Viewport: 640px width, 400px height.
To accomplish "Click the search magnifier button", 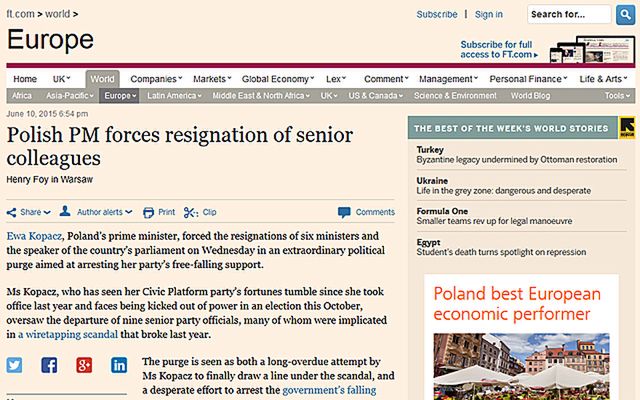I will click(626, 14).
